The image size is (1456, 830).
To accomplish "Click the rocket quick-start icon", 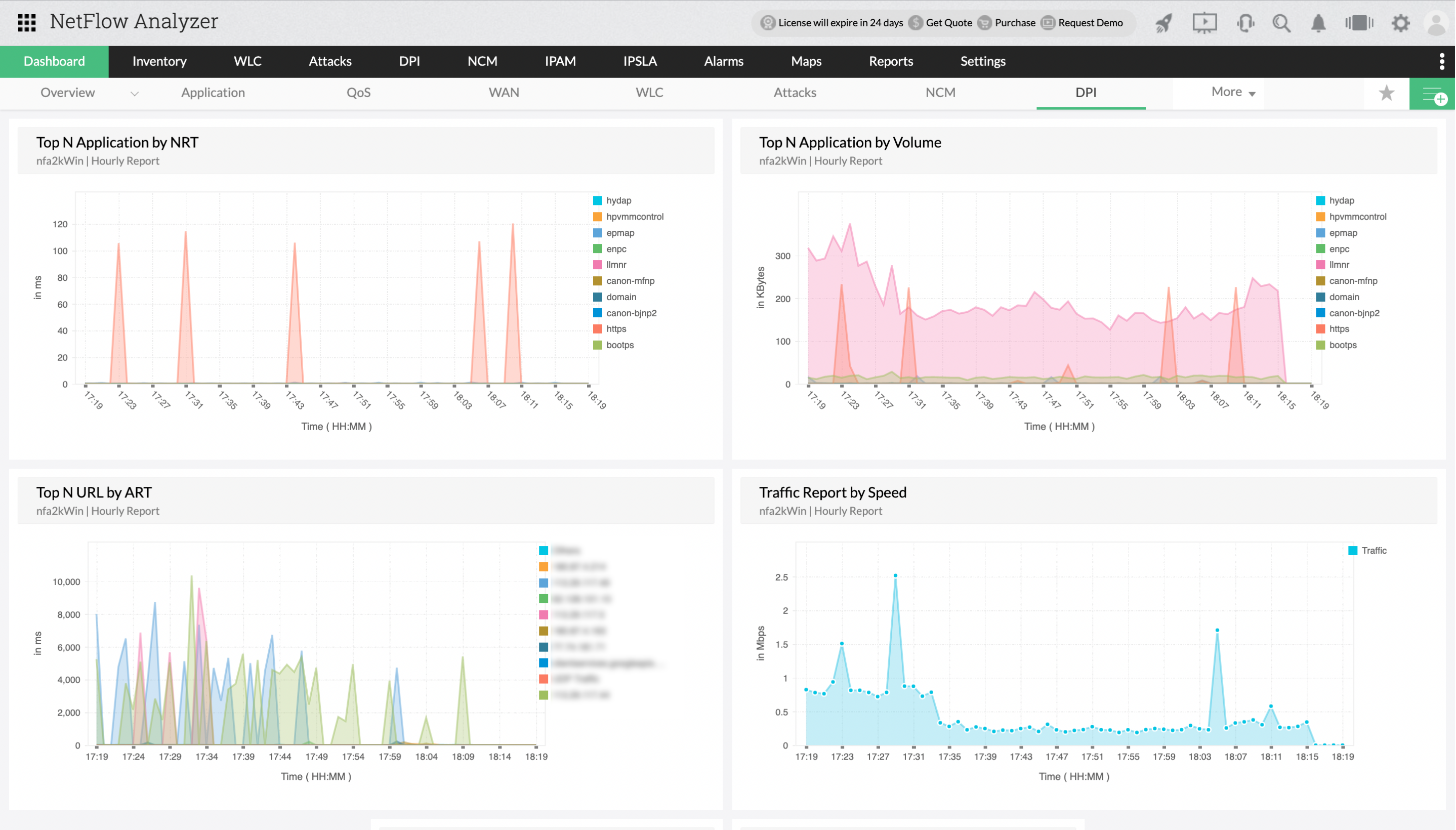I will point(1163,23).
